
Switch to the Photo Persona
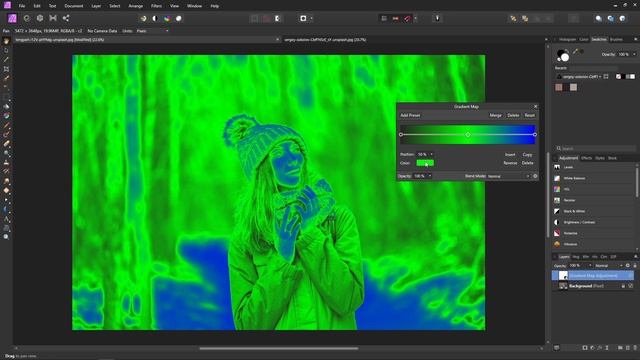point(12,18)
